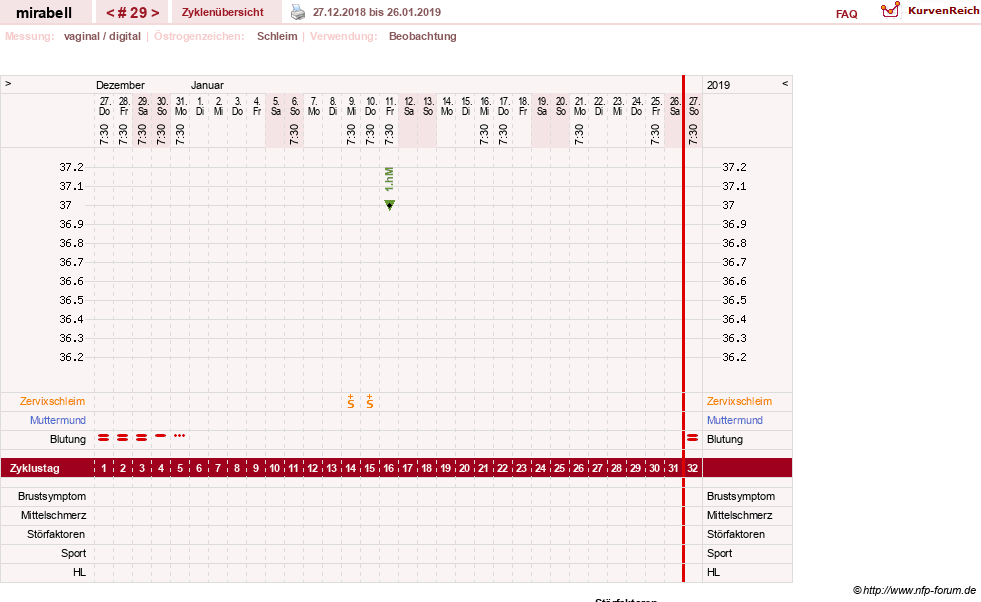The image size is (981, 602).
Task: Click the bleeding mark on cycle day 1
Action: pyautogui.click(x=104, y=437)
